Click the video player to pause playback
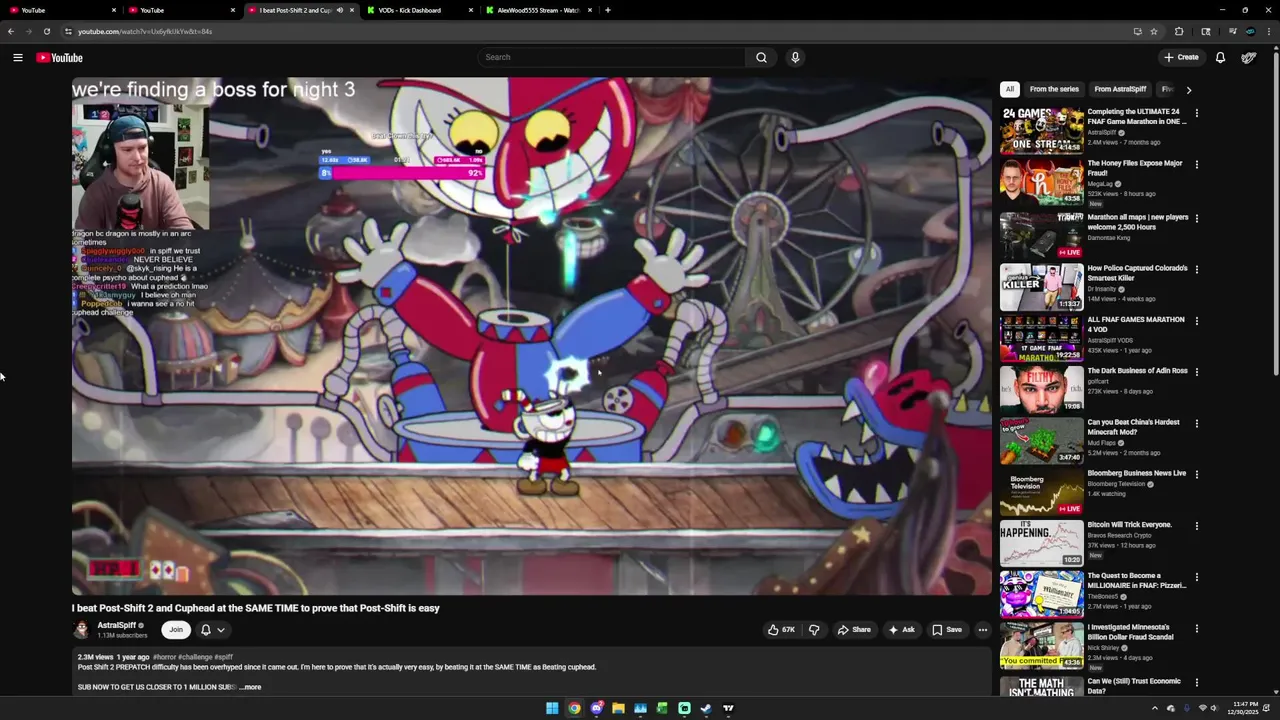Viewport: 1280px width, 720px height. click(x=531, y=336)
